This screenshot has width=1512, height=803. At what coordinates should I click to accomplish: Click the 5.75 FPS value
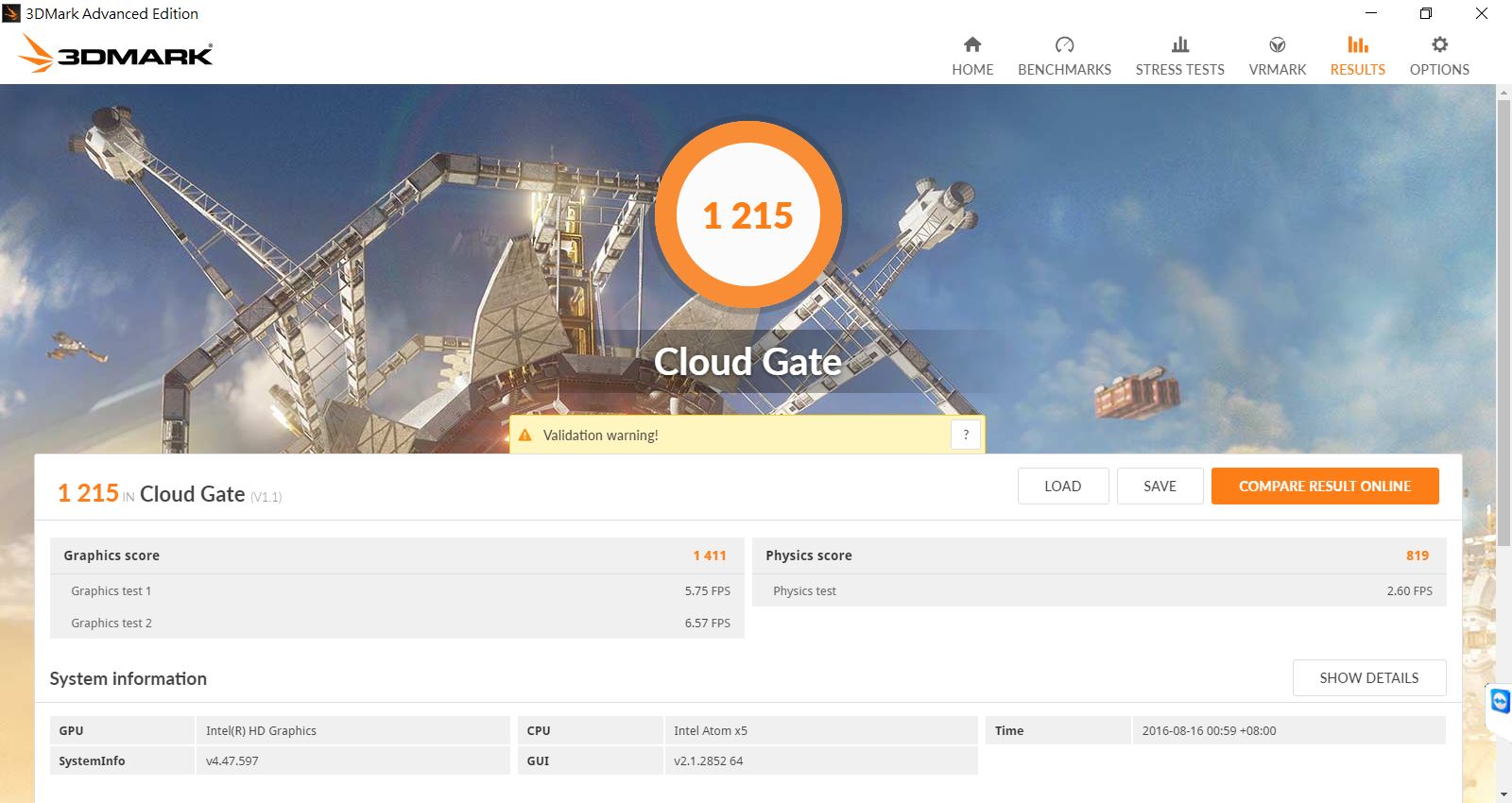coord(708,590)
